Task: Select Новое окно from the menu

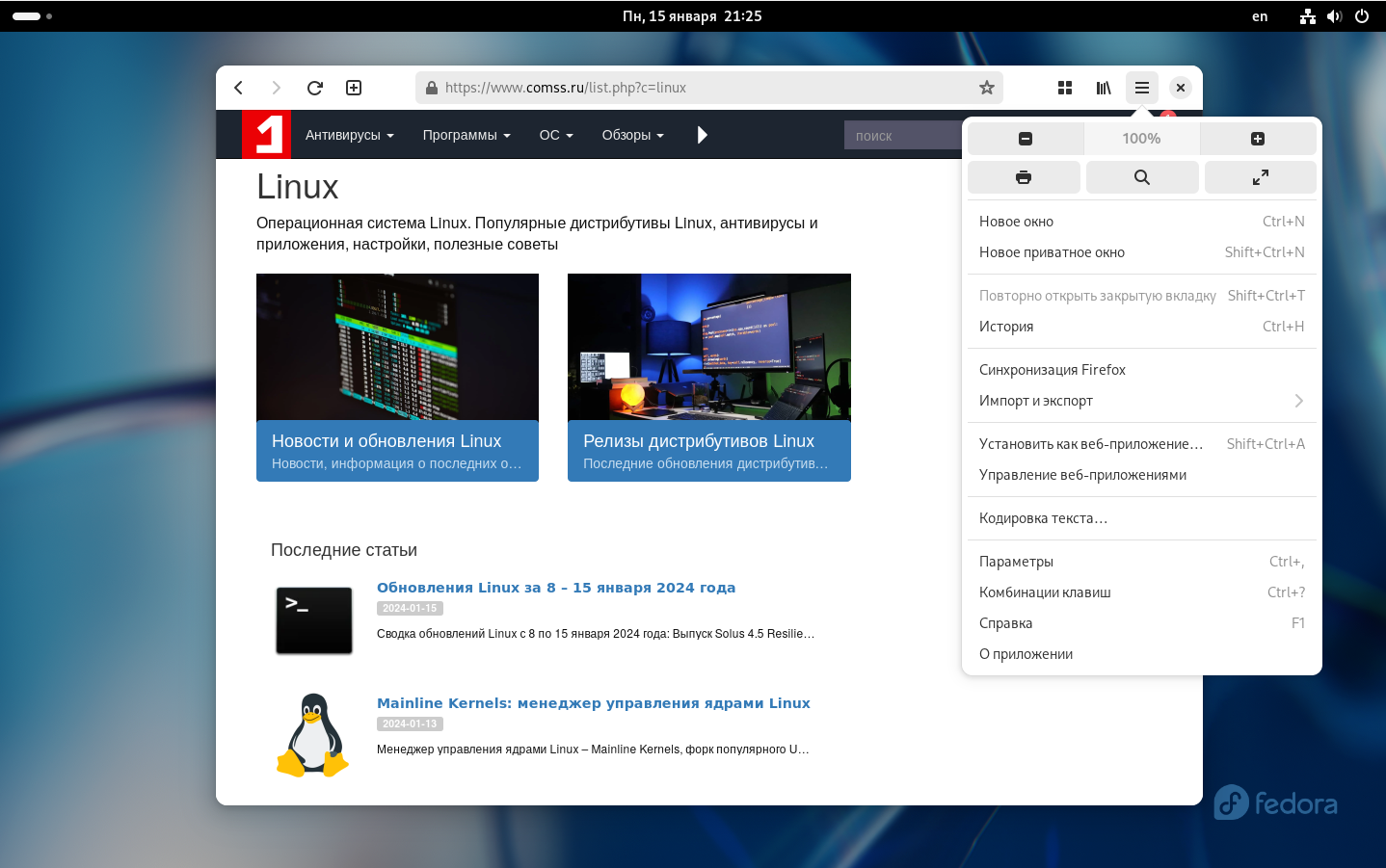Action: coord(1142,222)
